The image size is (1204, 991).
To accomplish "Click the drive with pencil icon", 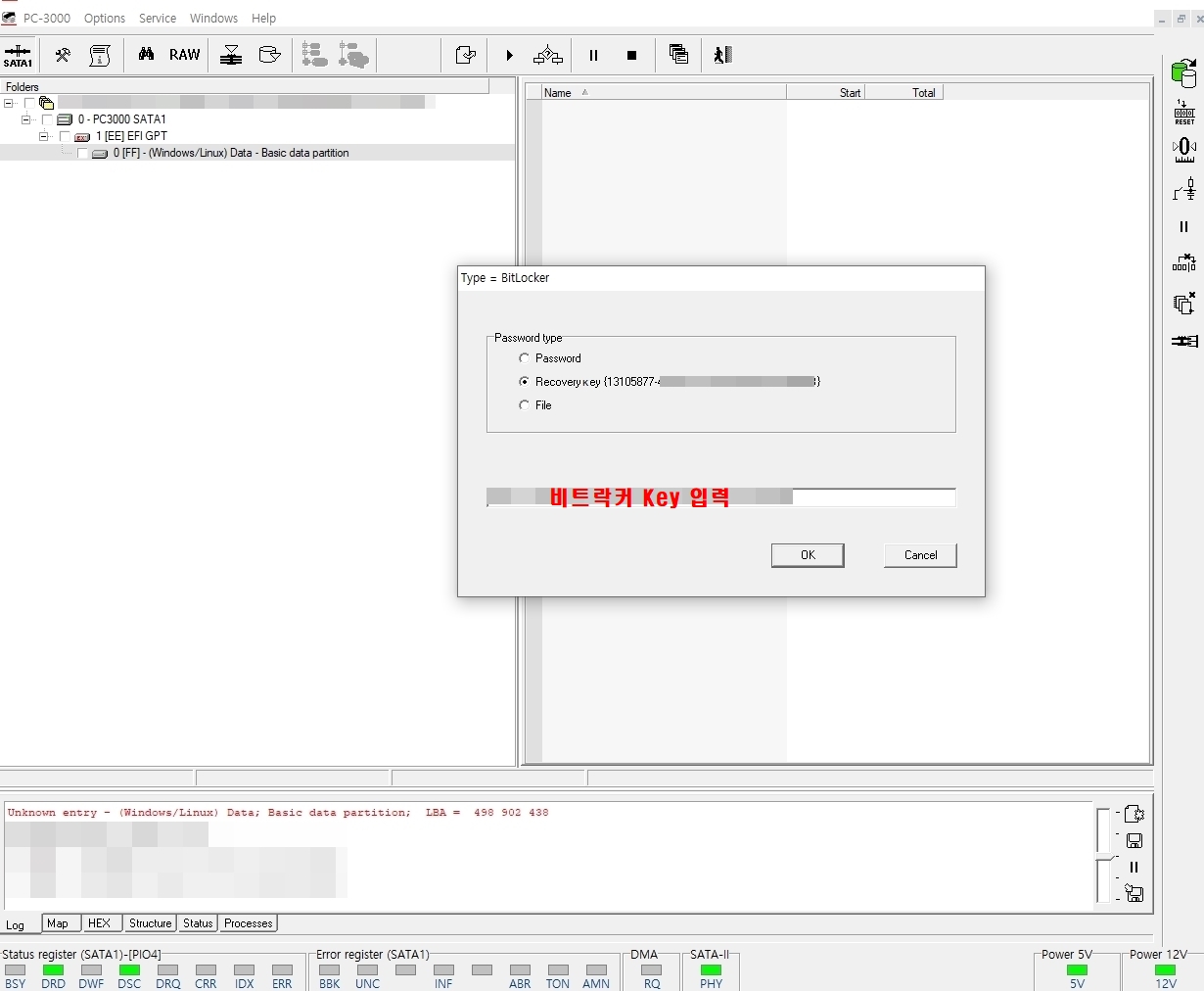I will click(x=269, y=55).
